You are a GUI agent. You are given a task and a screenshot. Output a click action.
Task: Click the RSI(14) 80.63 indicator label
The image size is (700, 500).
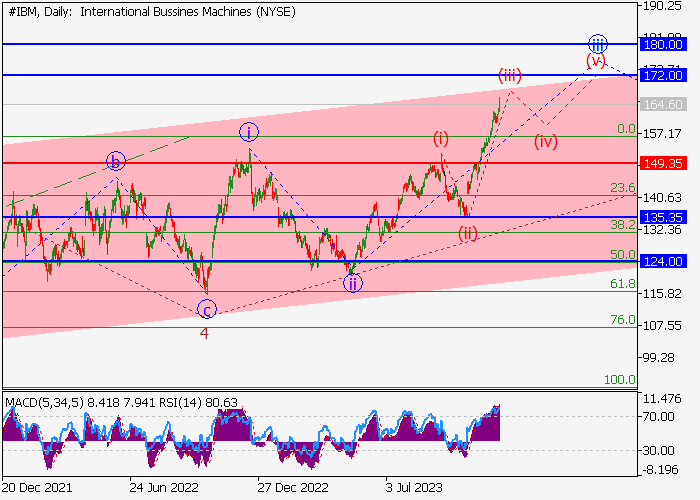point(198,403)
